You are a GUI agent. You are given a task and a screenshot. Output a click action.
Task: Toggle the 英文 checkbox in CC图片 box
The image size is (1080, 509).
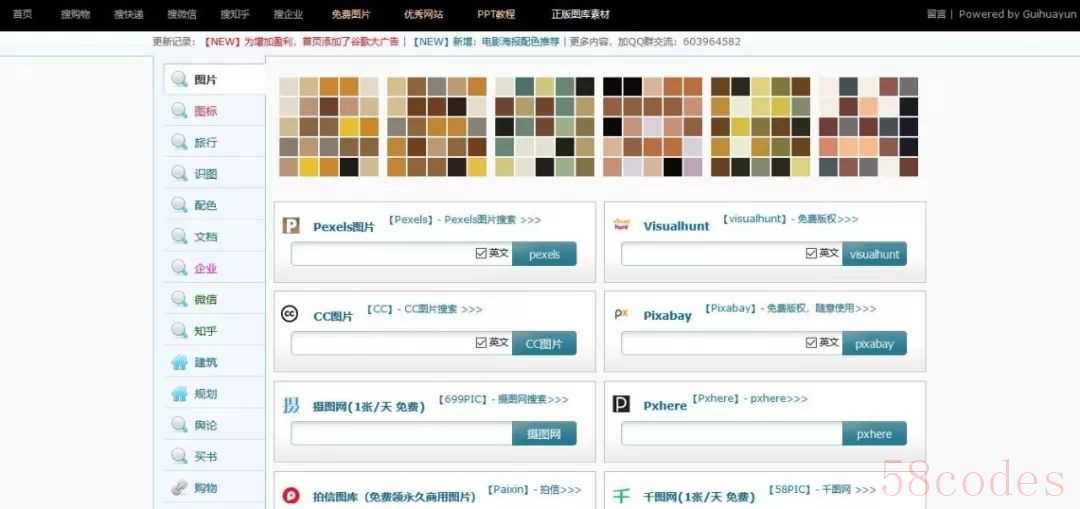(x=481, y=342)
